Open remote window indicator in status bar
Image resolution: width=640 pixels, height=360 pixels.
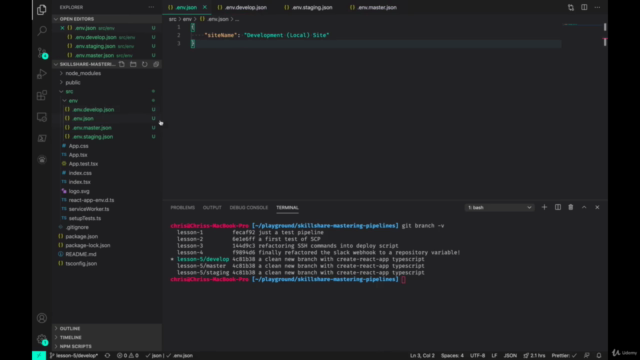point(39,356)
